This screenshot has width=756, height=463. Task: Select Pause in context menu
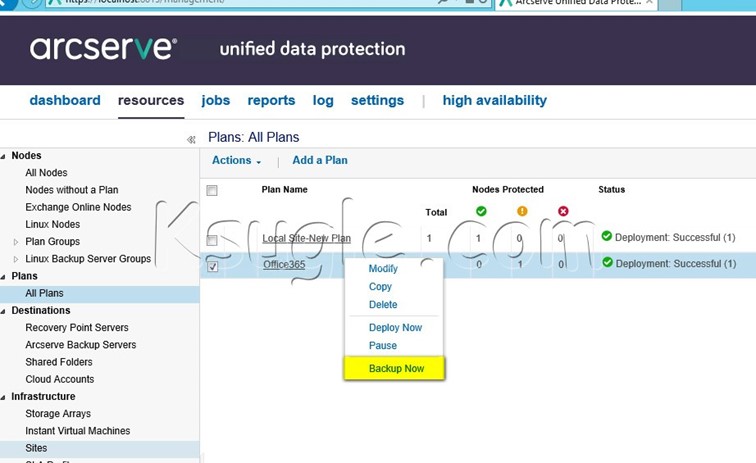(x=383, y=346)
